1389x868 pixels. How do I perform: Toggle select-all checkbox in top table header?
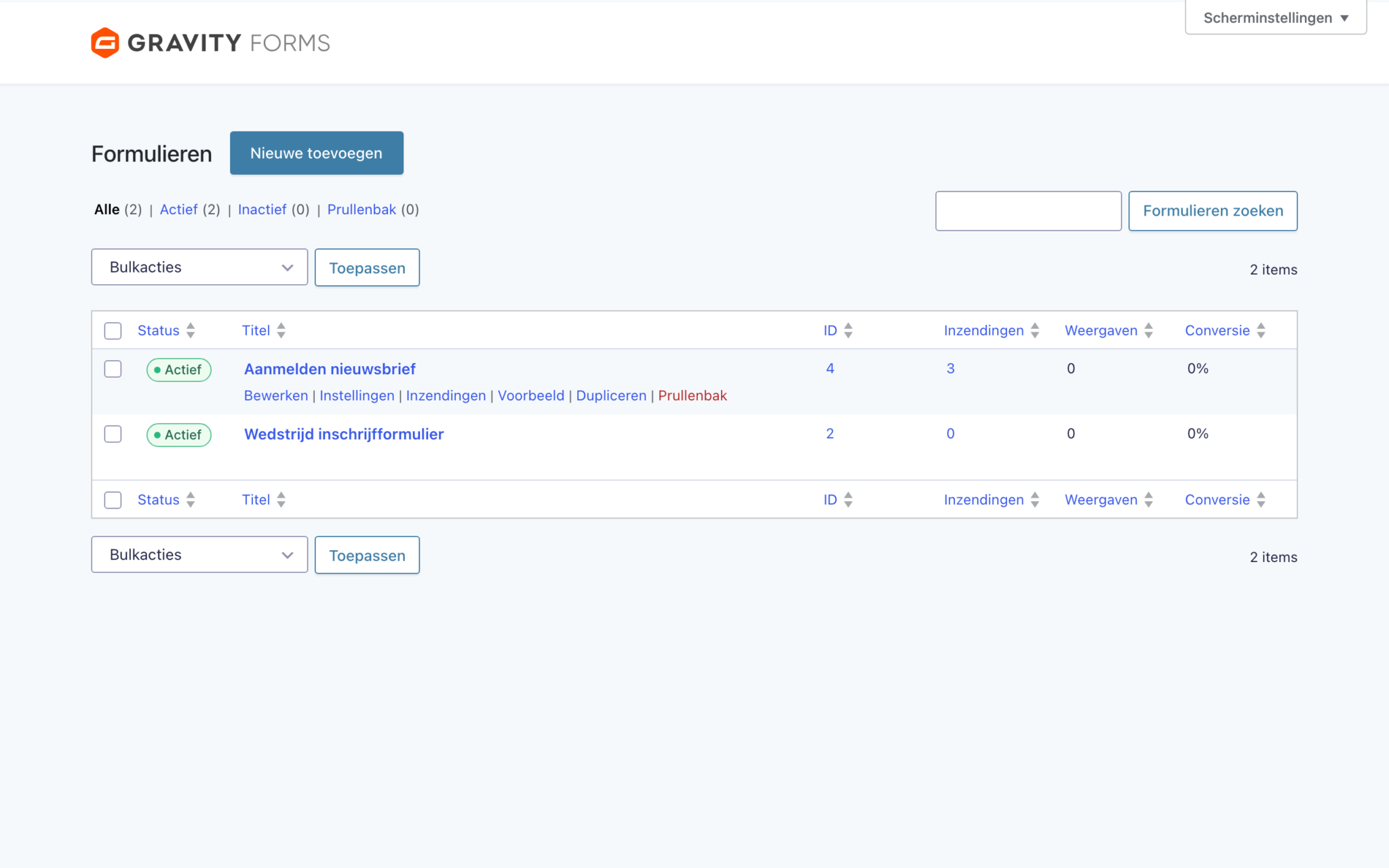click(113, 331)
